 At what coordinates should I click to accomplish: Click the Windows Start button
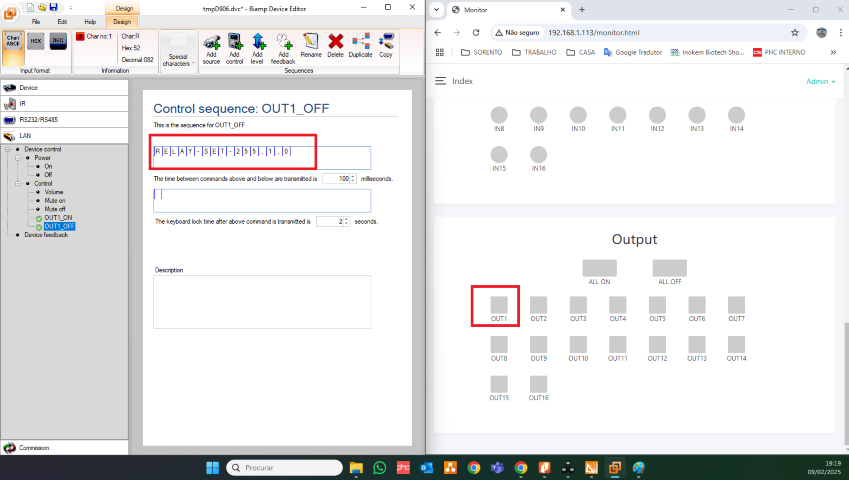[x=212, y=467]
